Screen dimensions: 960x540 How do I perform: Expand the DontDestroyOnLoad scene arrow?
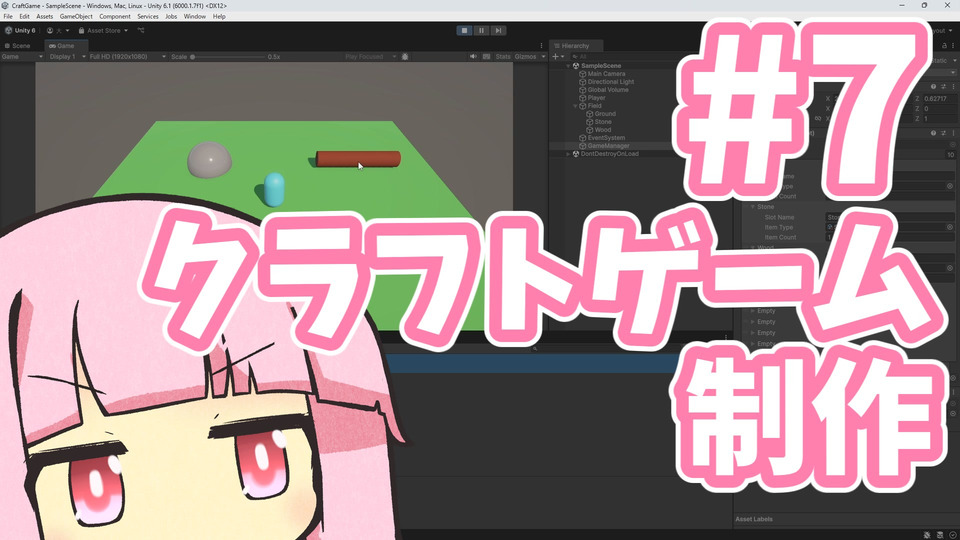568,154
